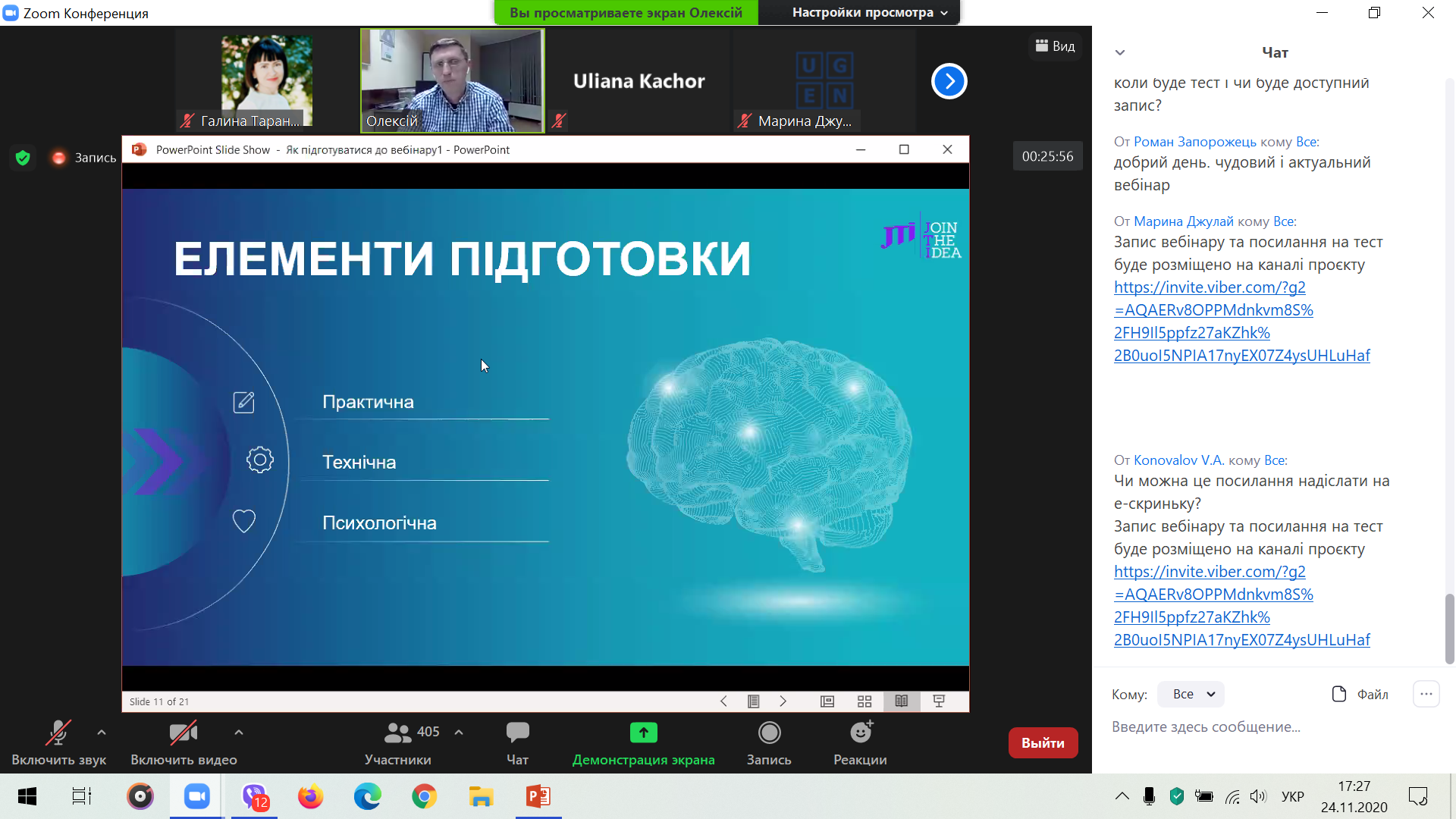
Task: Open the Вид view menu
Action: click(x=1055, y=46)
